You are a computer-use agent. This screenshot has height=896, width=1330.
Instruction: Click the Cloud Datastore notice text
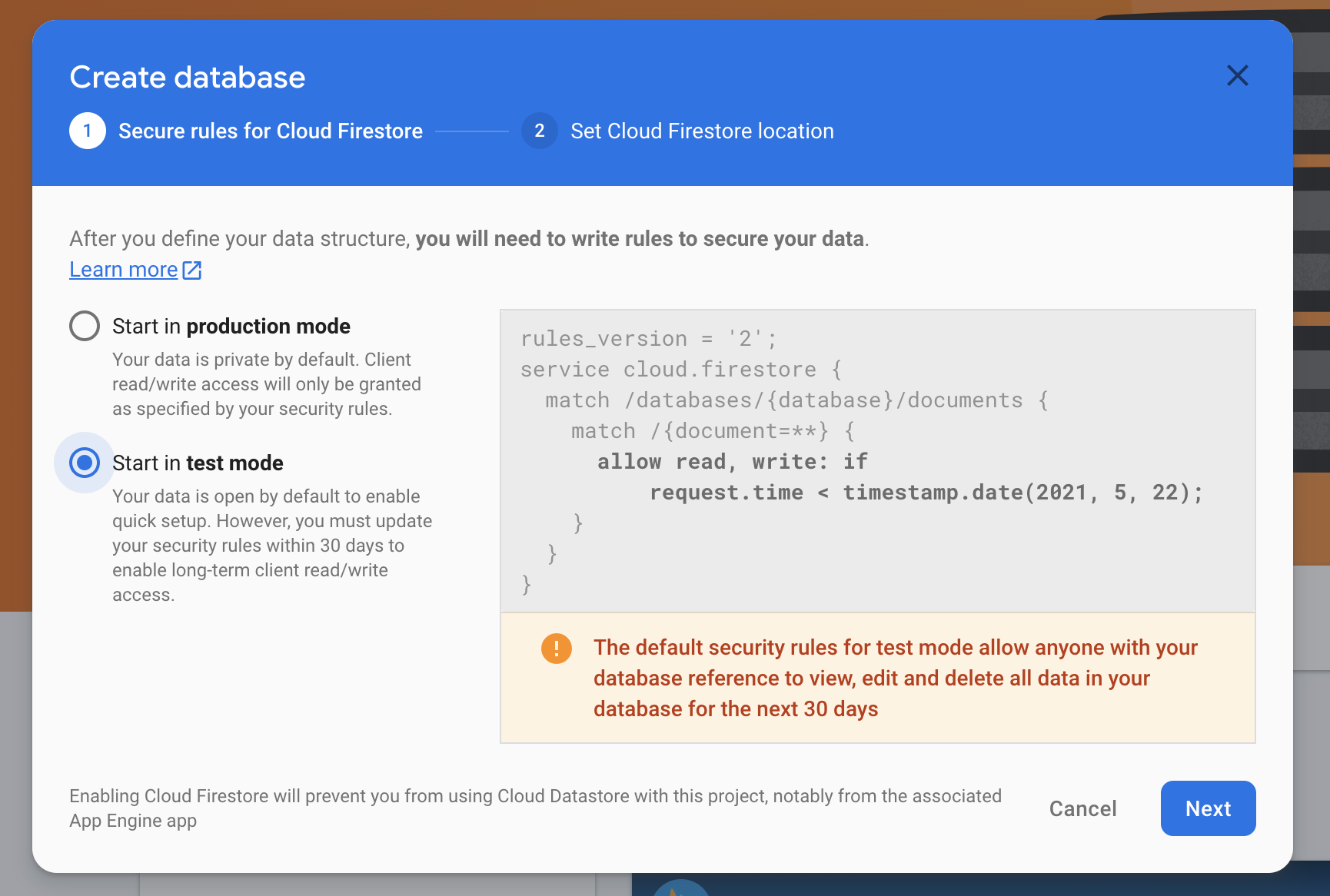535,808
